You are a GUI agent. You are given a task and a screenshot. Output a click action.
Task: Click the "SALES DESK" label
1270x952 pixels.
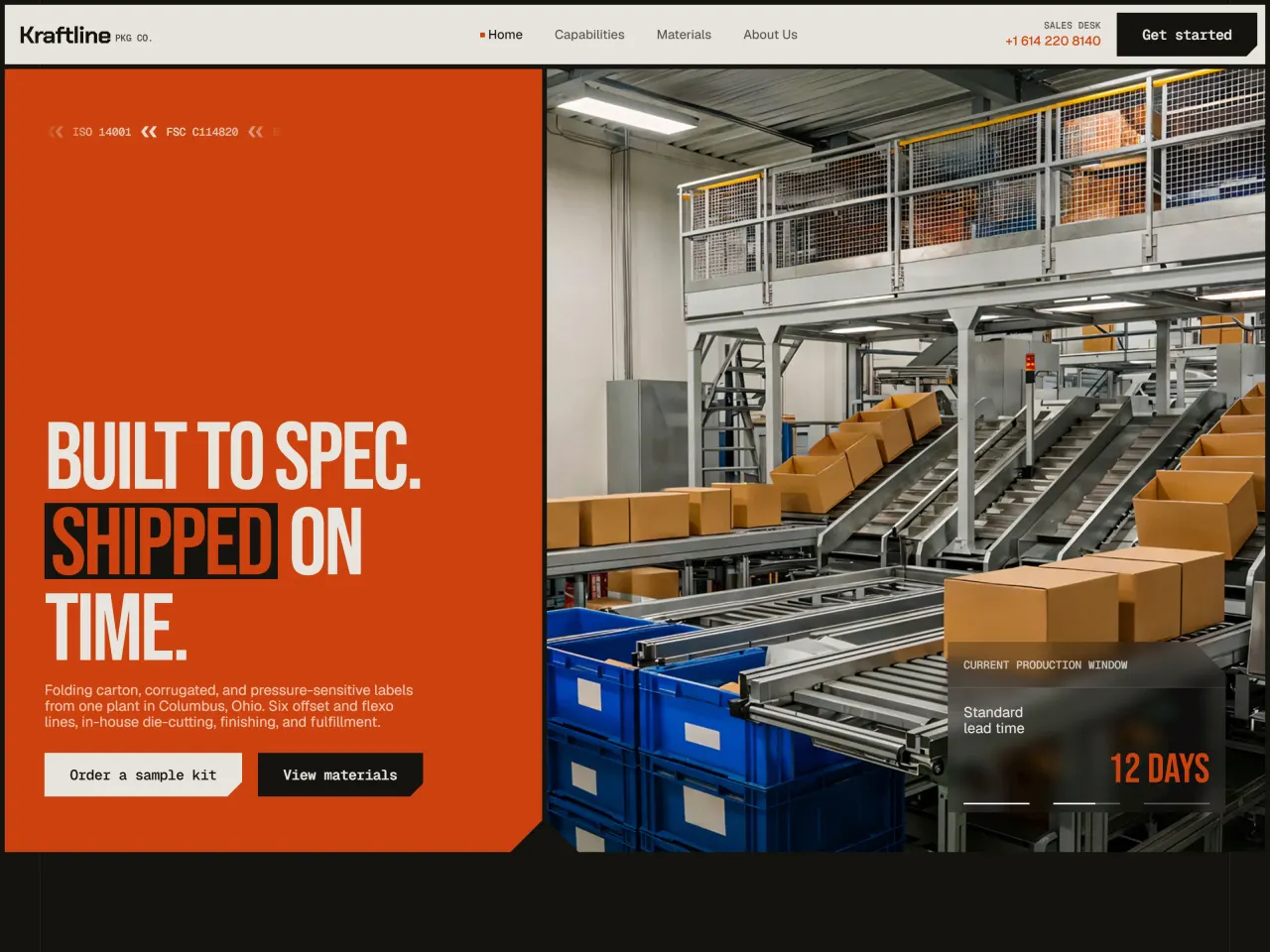click(x=1072, y=26)
